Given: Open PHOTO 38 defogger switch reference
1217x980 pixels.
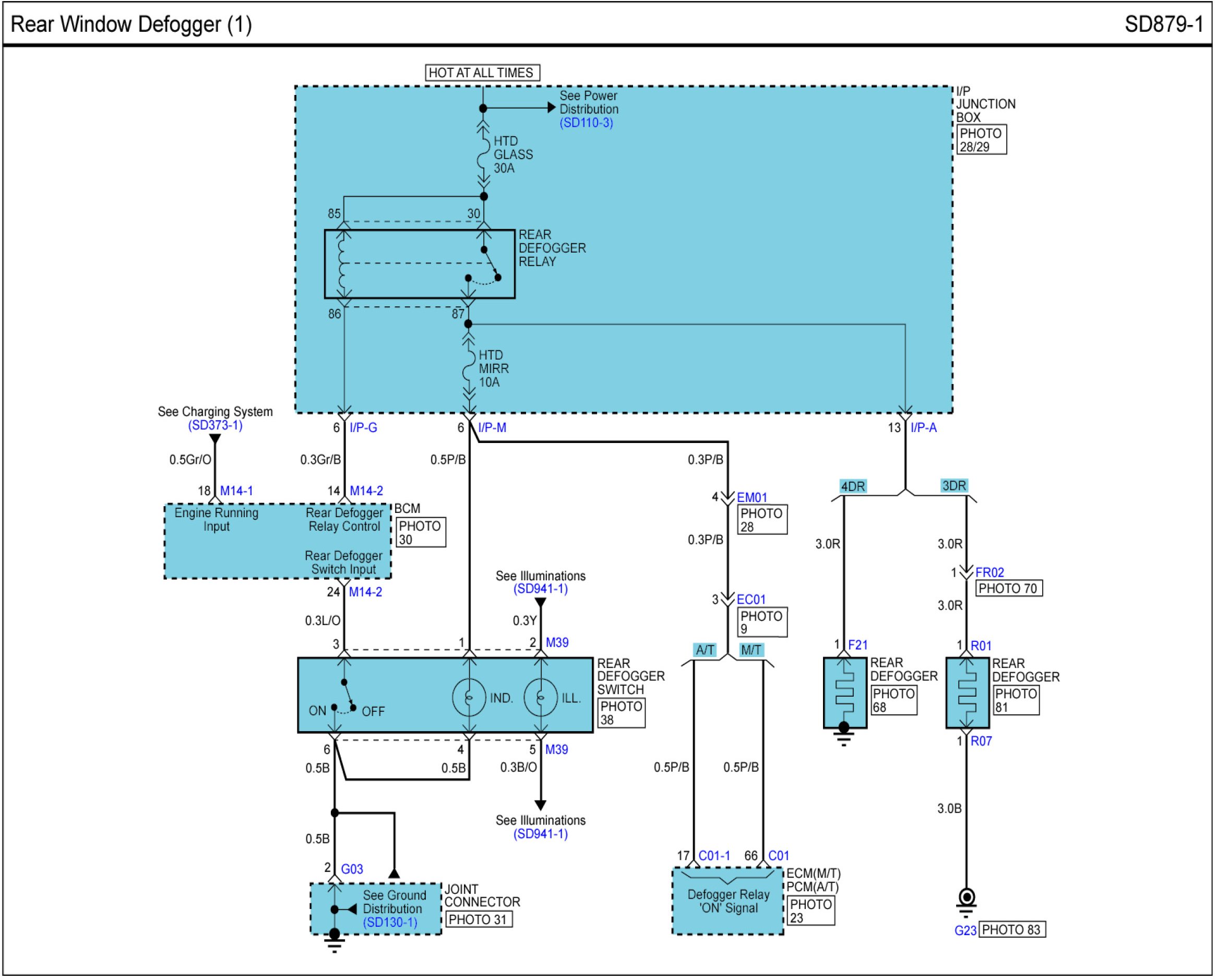Looking at the screenshot, I should pyautogui.click(x=621, y=713).
